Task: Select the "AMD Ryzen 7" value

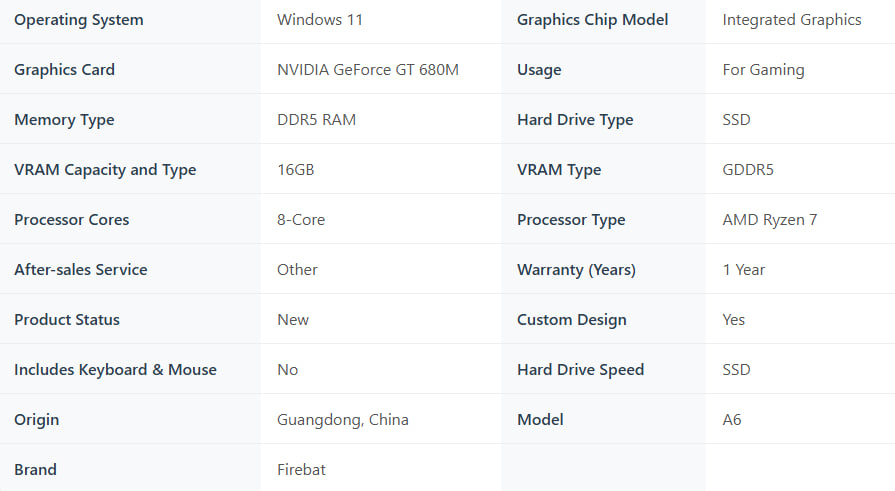Action: coord(770,220)
